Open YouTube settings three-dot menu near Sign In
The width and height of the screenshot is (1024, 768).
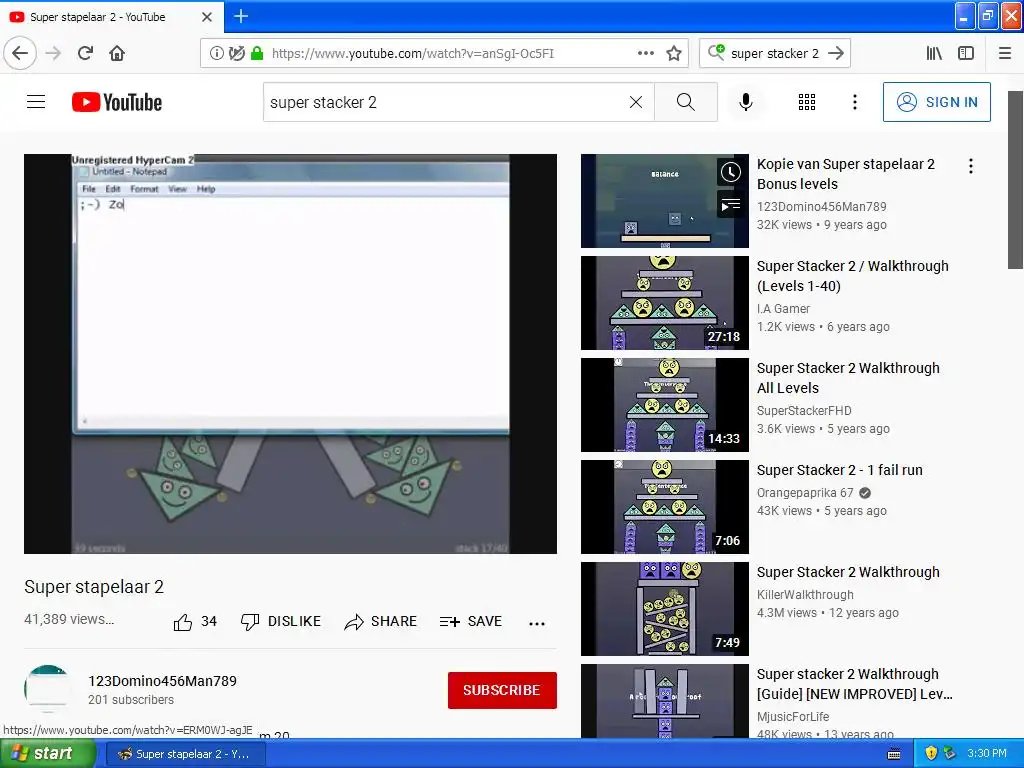click(x=855, y=102)
